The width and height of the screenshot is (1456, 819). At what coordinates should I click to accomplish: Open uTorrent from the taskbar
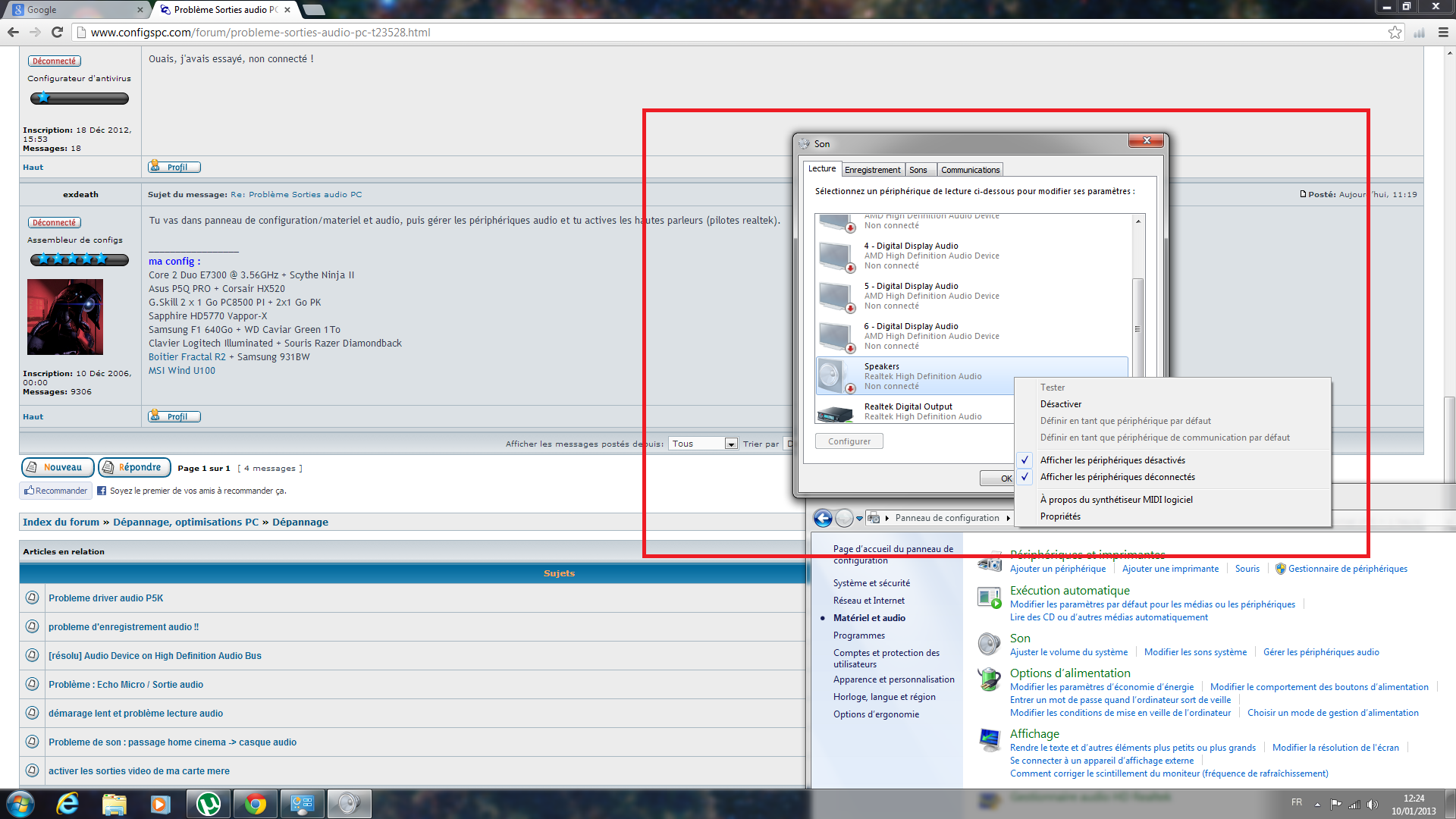point(208,804)
